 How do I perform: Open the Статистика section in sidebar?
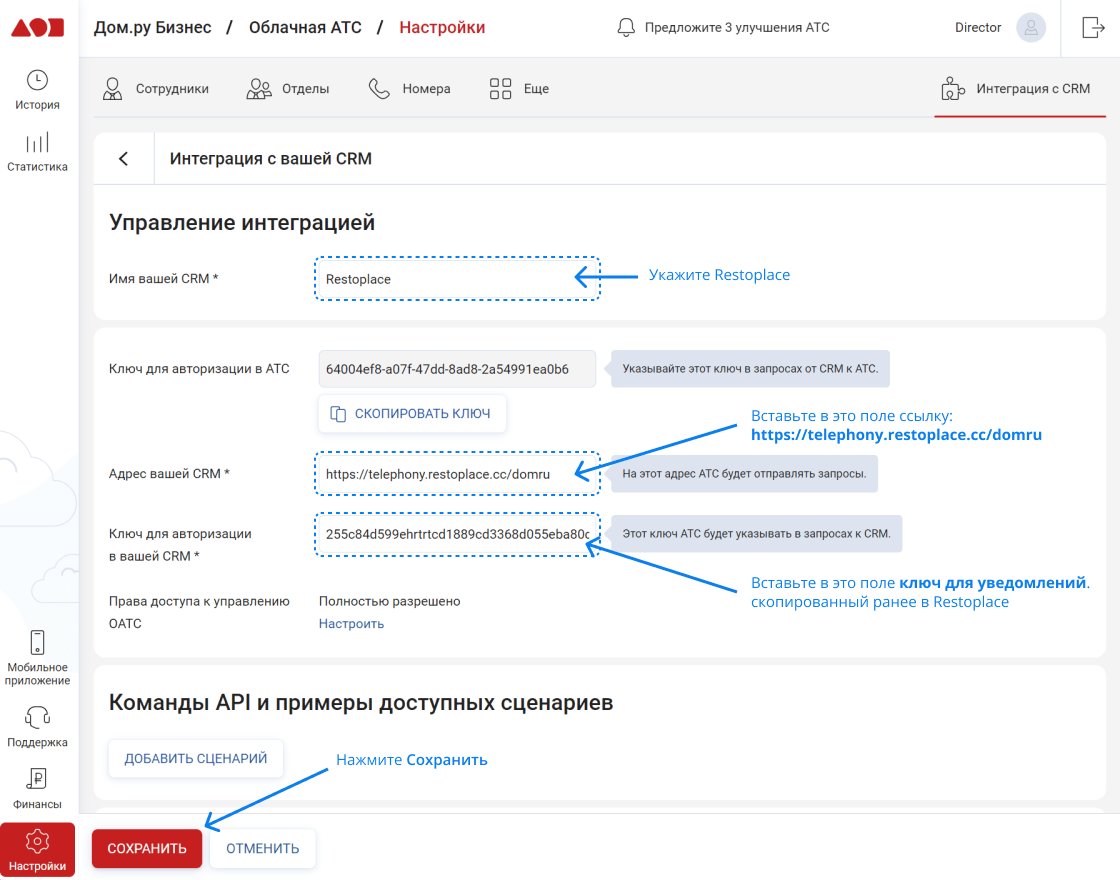tap(37, 152)
